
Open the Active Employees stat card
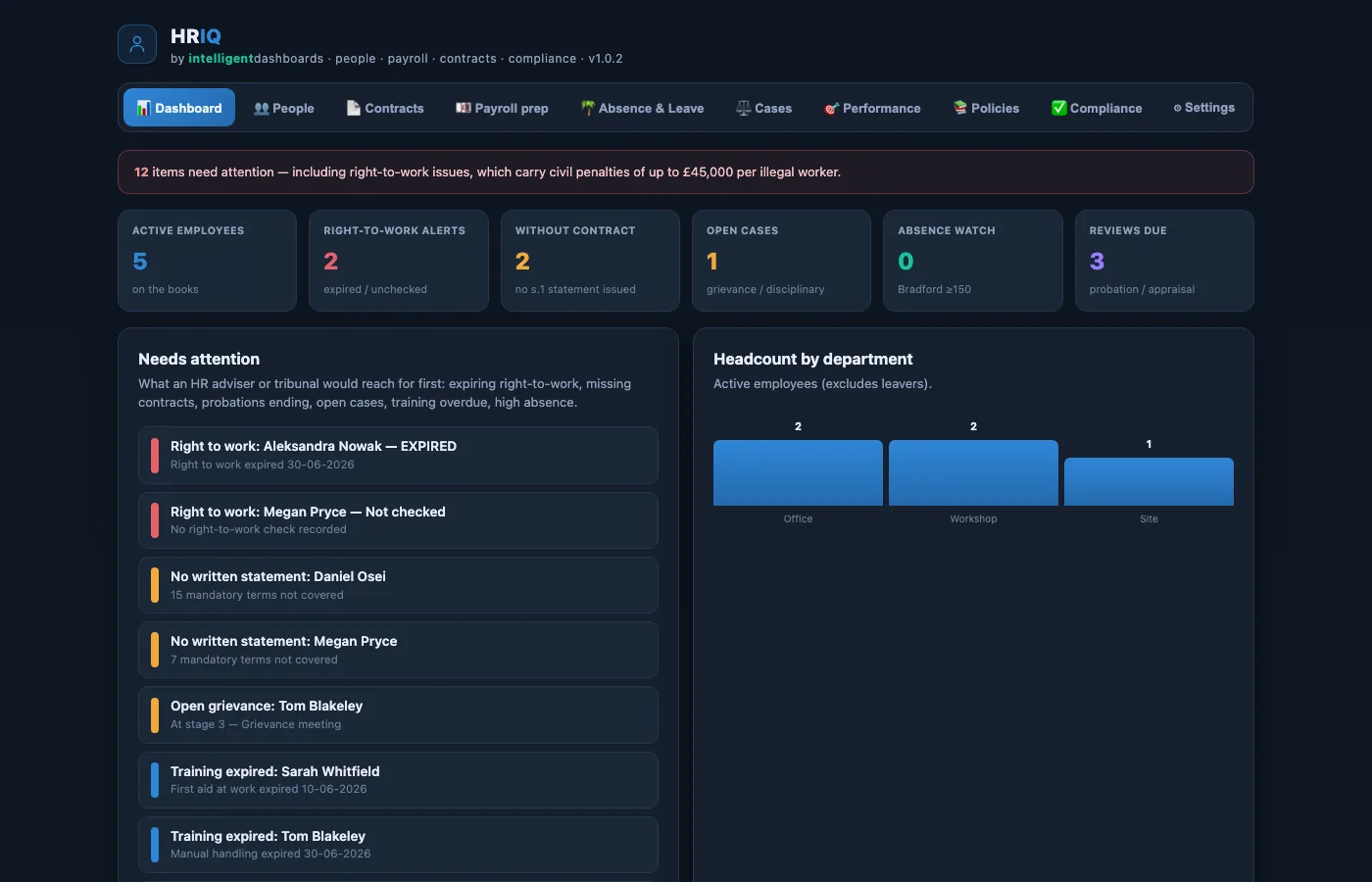[x=207, y=261]
